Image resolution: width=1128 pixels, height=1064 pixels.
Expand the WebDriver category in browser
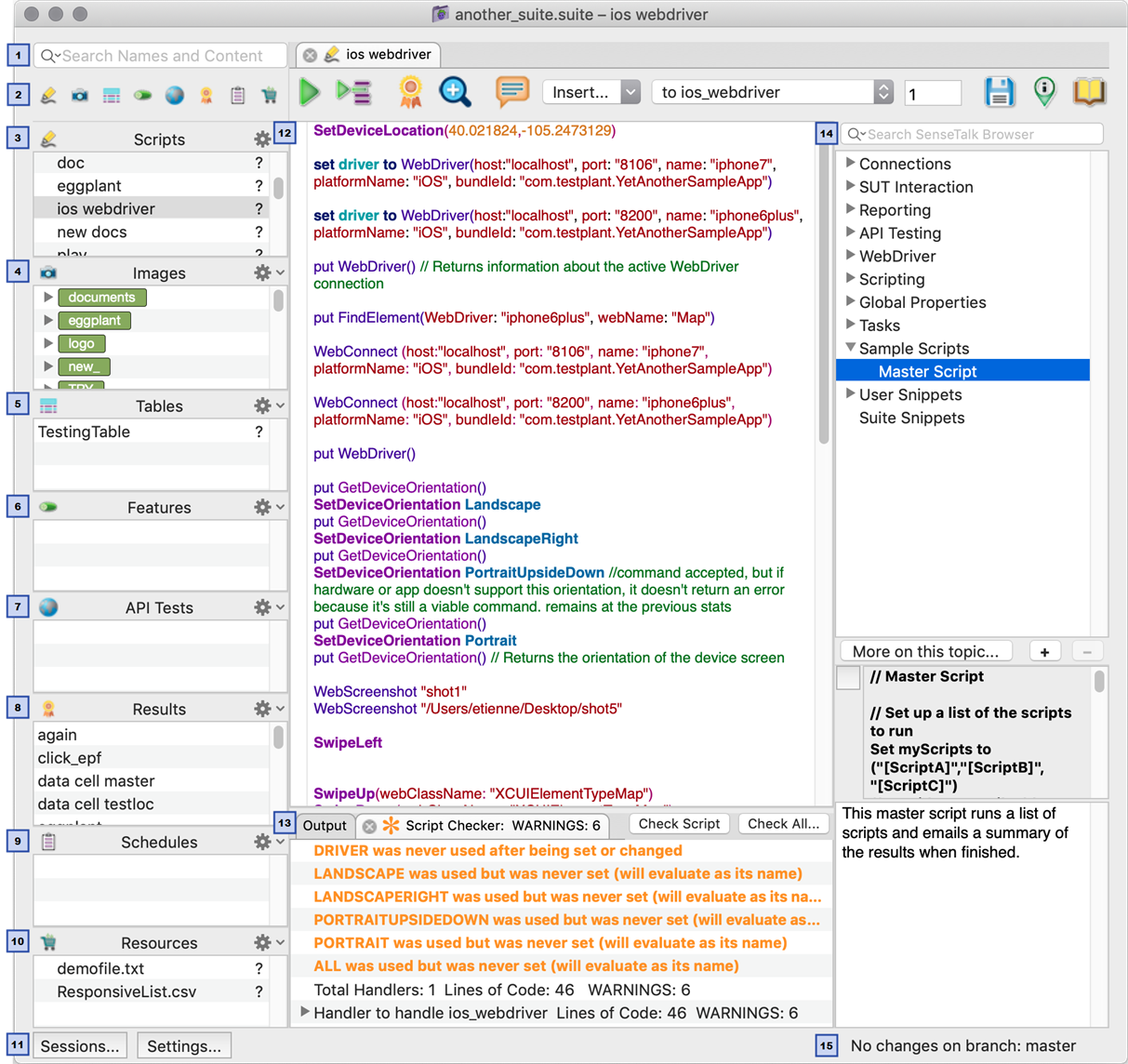click(850, 255)
